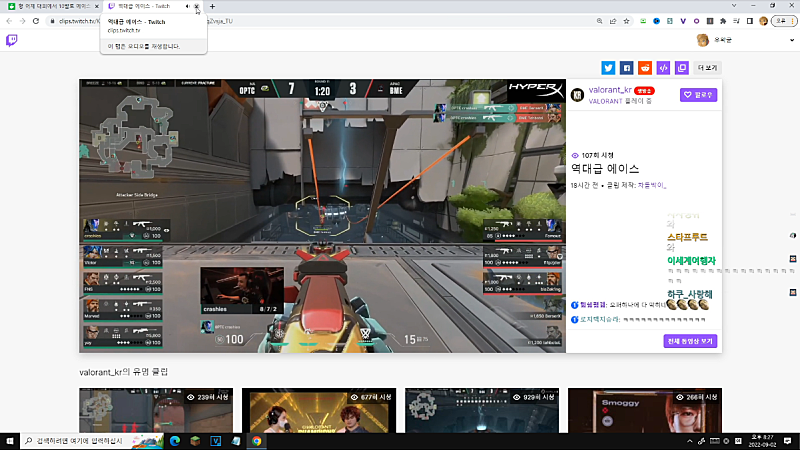Image resolution: width=800 pixels, height=450 pixels.
Task: Open the green extension icon
Action: pyautogui.click(x=643, y=21)
